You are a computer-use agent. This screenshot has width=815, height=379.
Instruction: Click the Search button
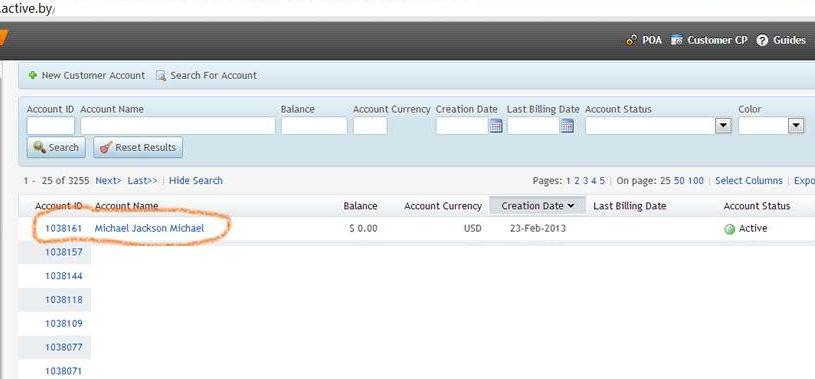(x=56, y=148)
